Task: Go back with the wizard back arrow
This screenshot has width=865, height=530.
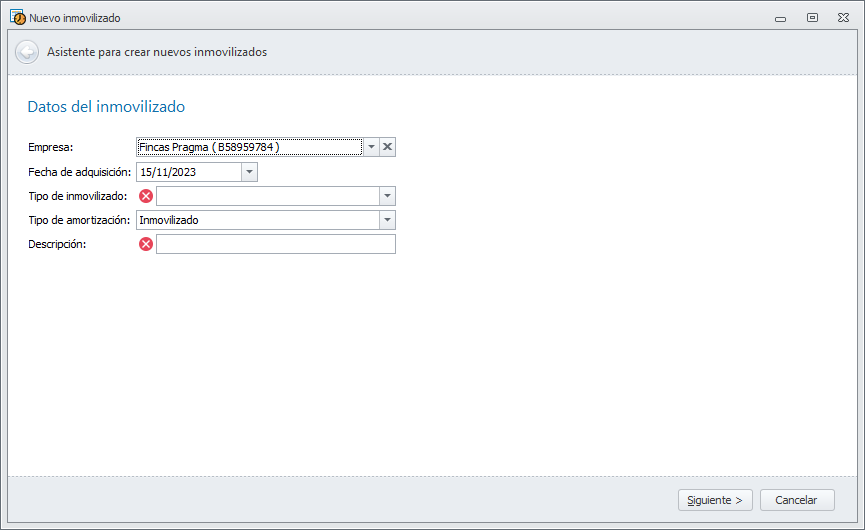Action: tap(27, 52)
